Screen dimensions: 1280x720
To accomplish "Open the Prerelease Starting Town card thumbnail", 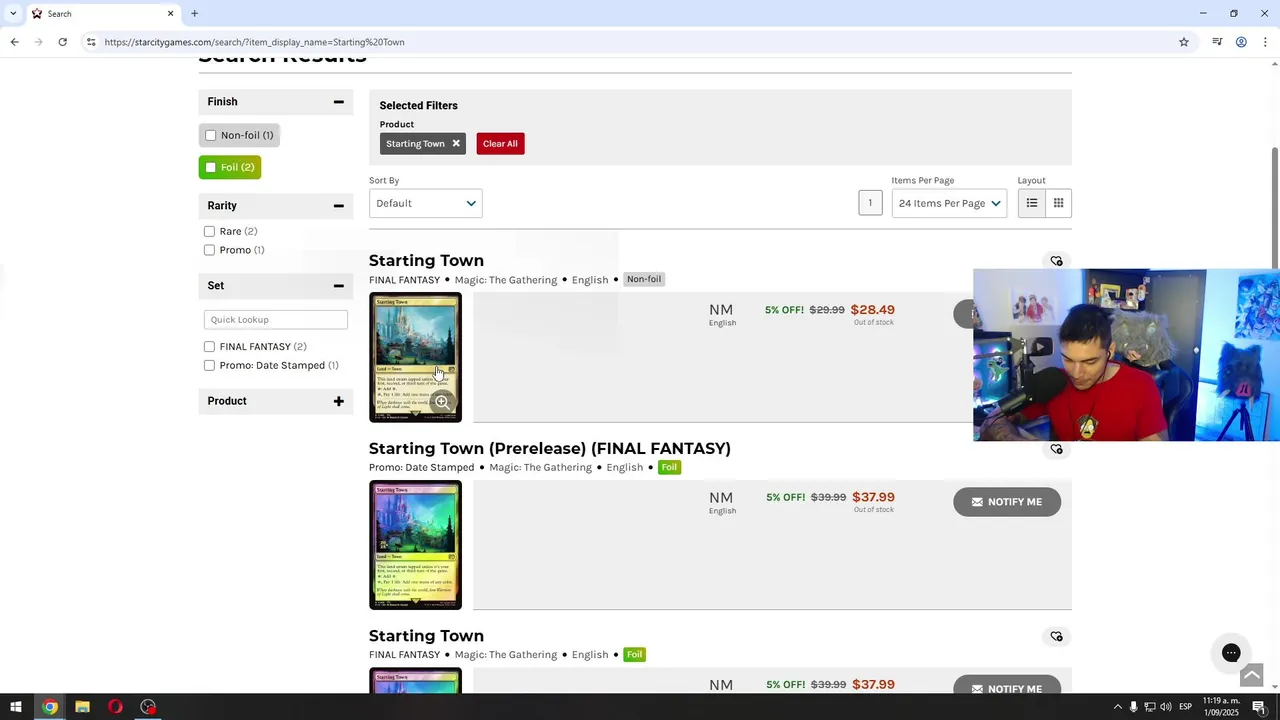I will [x=415, y=545].
